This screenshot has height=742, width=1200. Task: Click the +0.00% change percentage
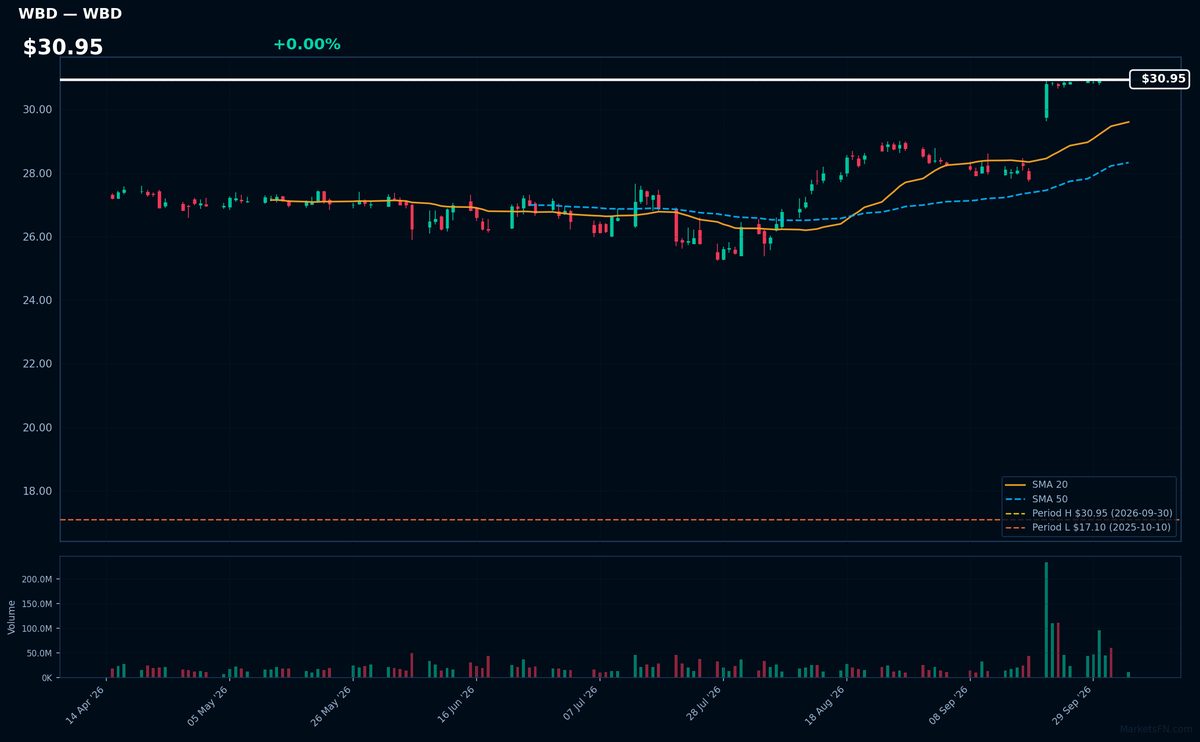coord(306,44)
